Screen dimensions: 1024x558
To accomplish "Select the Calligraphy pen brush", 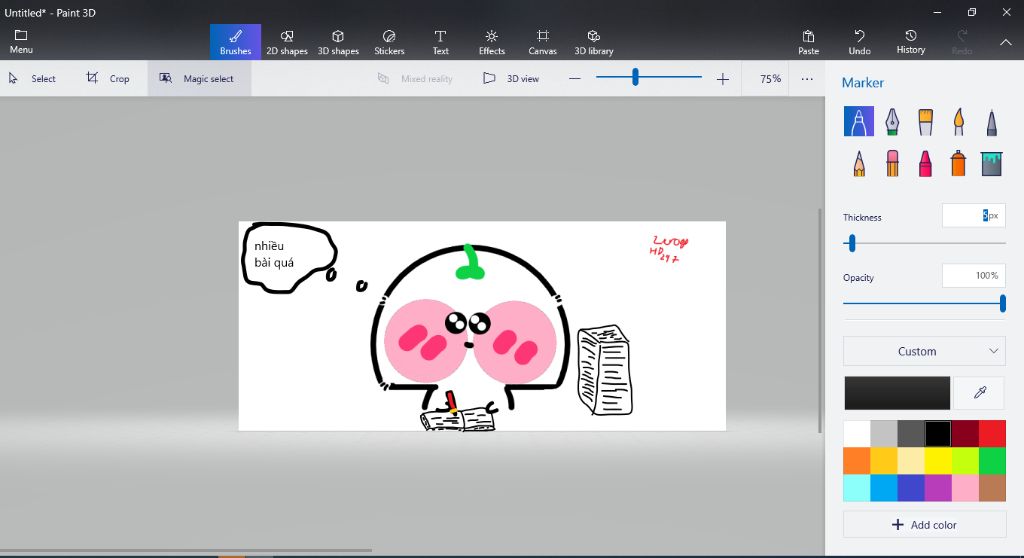I will point(892,122).
